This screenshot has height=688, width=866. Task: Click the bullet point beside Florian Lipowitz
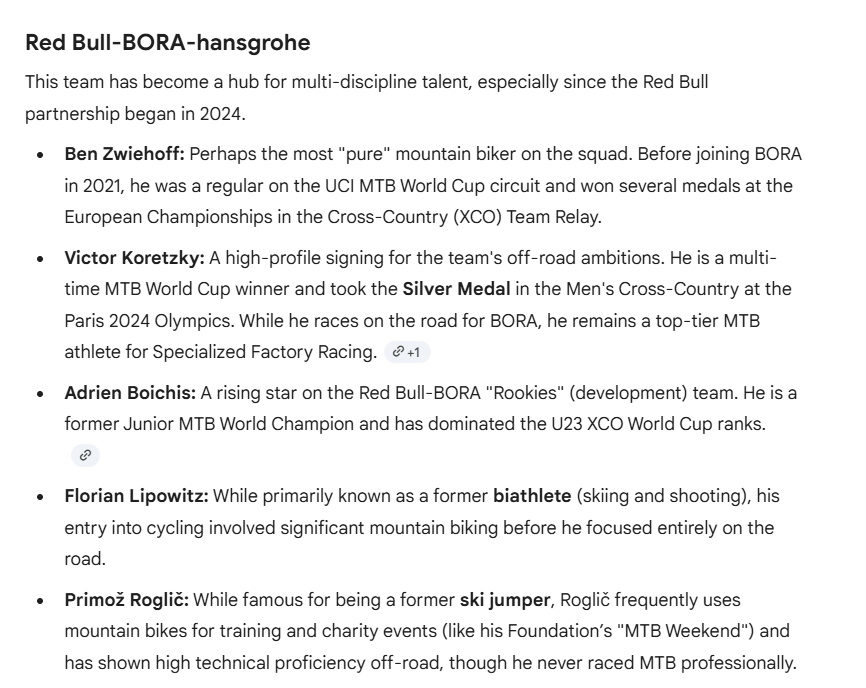click(39, 497)
